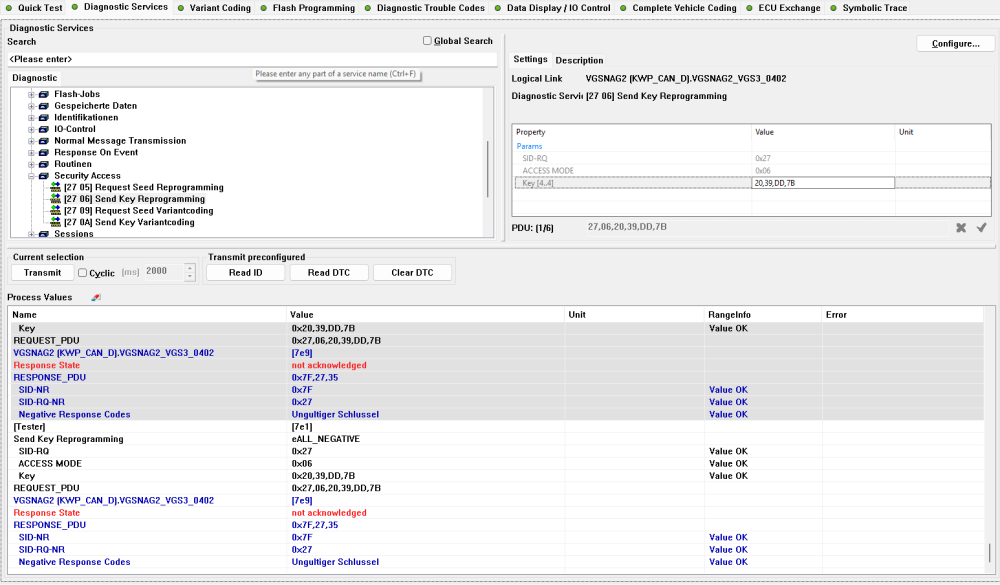Click the IO-Control folder icon
The image size is (1000, 585).
click(44, 129)
